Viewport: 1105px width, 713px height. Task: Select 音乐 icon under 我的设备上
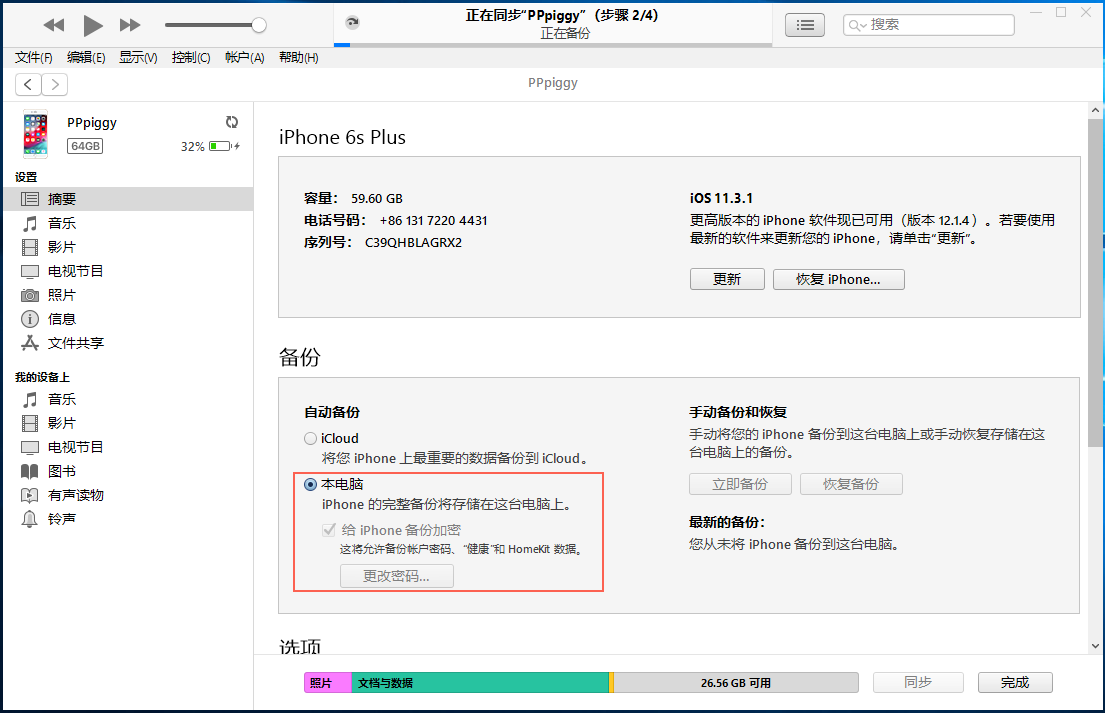coord(30,399)
